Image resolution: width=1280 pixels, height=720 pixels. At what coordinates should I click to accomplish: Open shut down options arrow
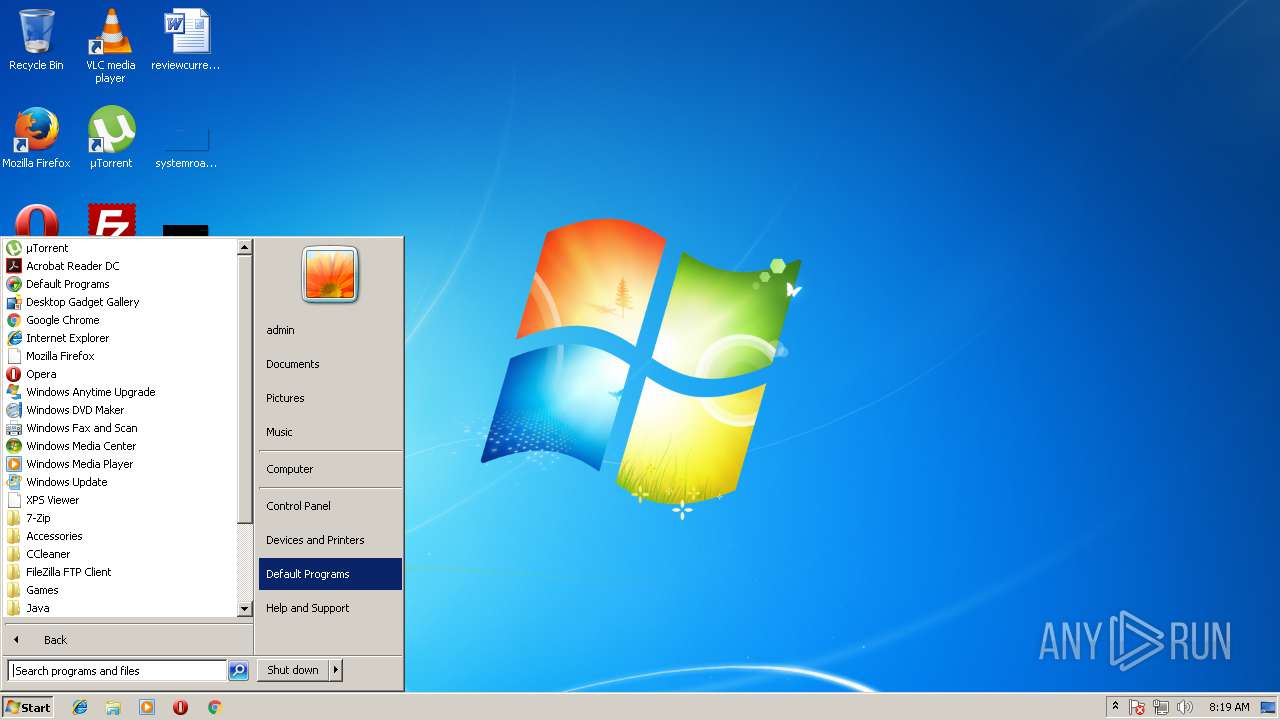(336, 670)
